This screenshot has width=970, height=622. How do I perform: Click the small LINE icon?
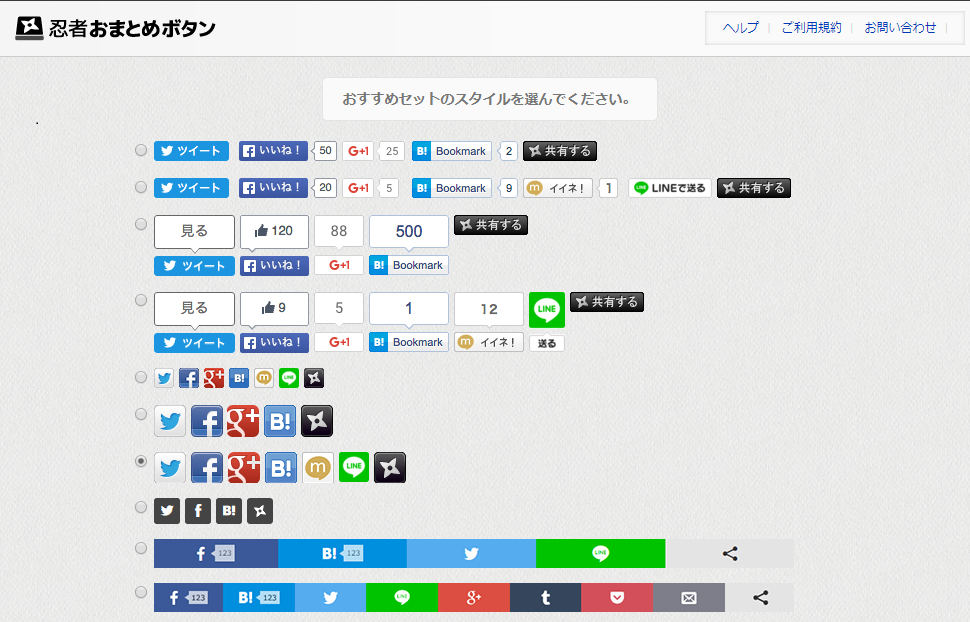pos(289,378)
